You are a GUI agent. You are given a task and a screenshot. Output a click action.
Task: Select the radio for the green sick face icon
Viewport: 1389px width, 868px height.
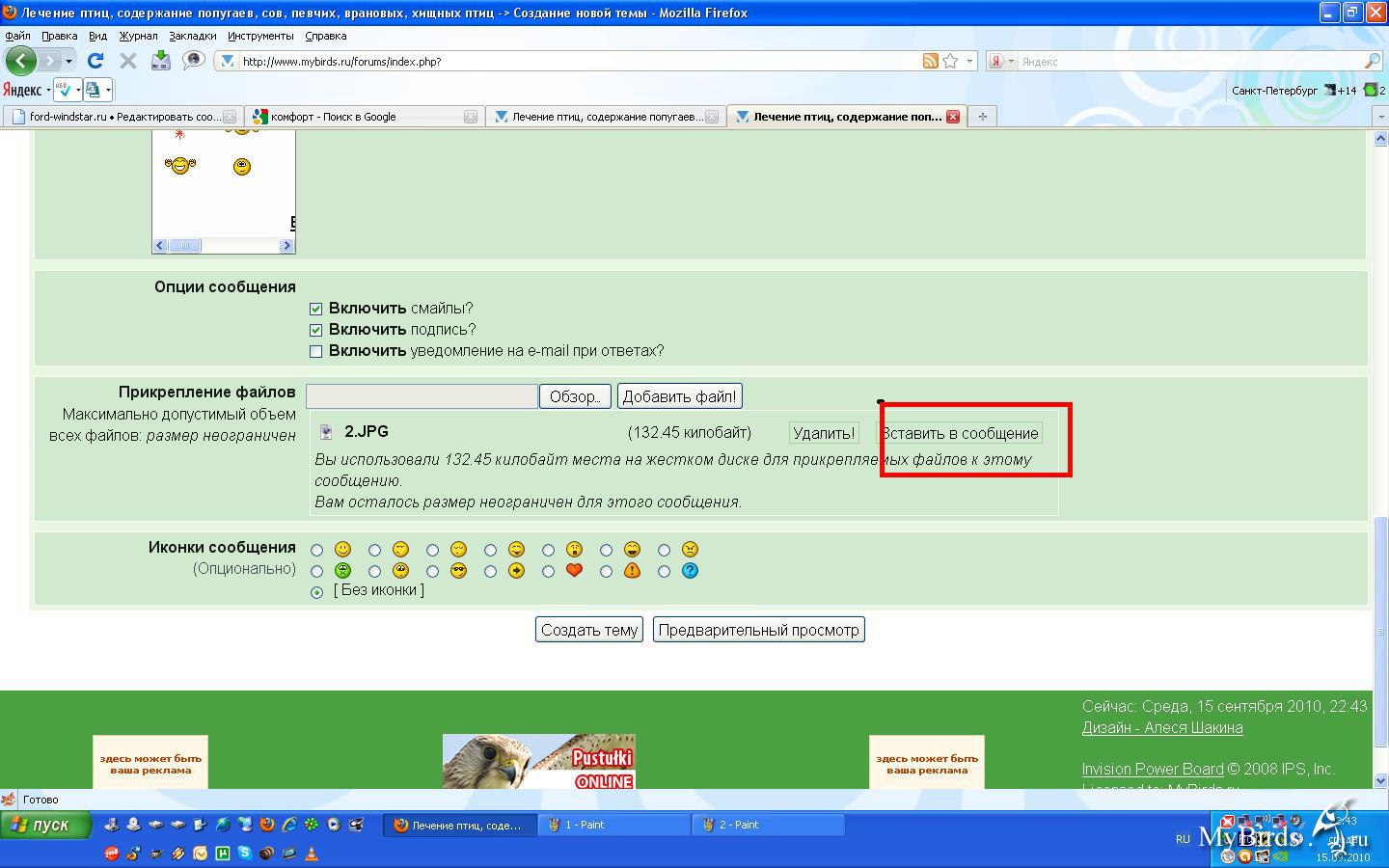coord(316,571)
